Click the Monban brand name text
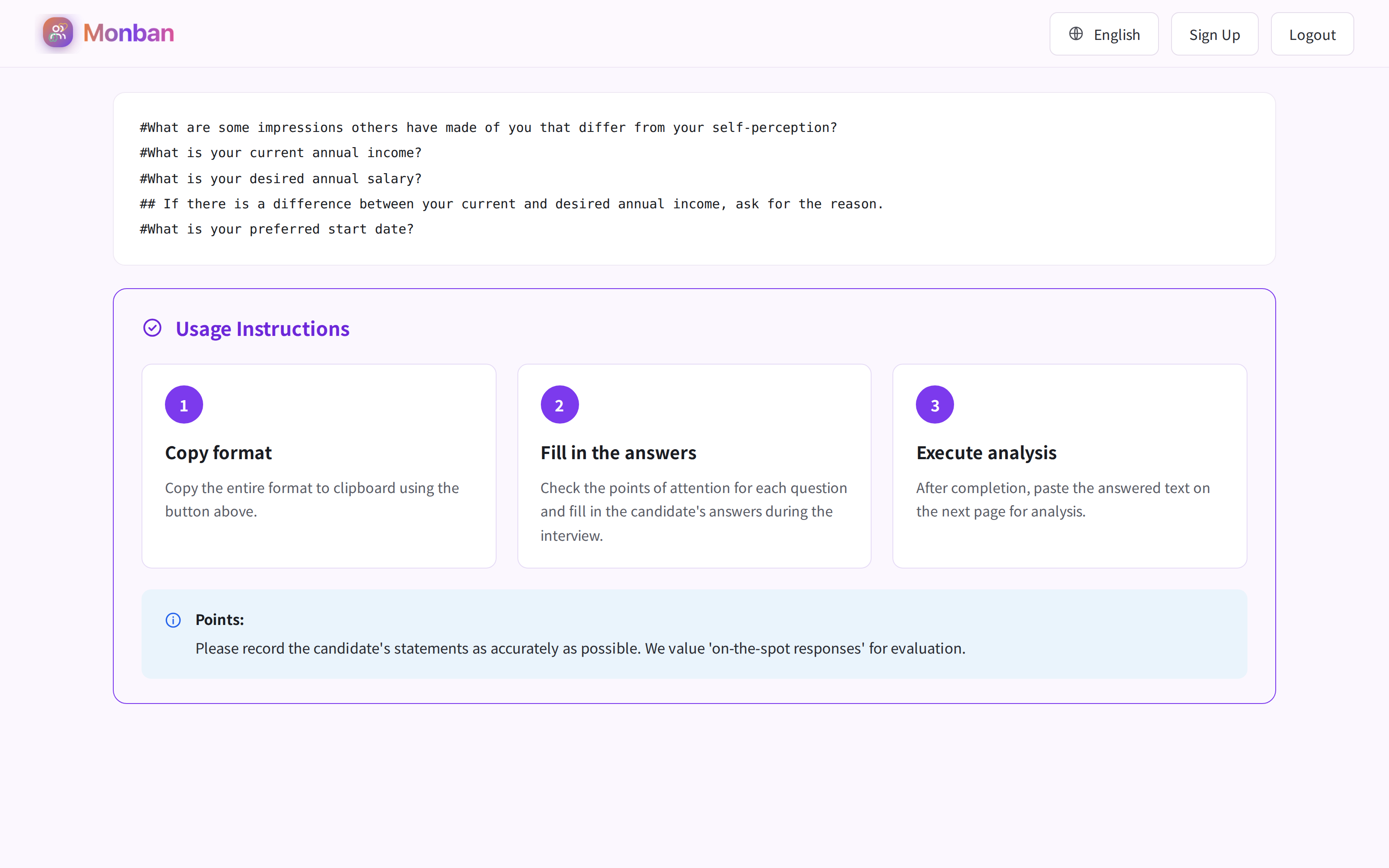 click(x=128, y=33)
